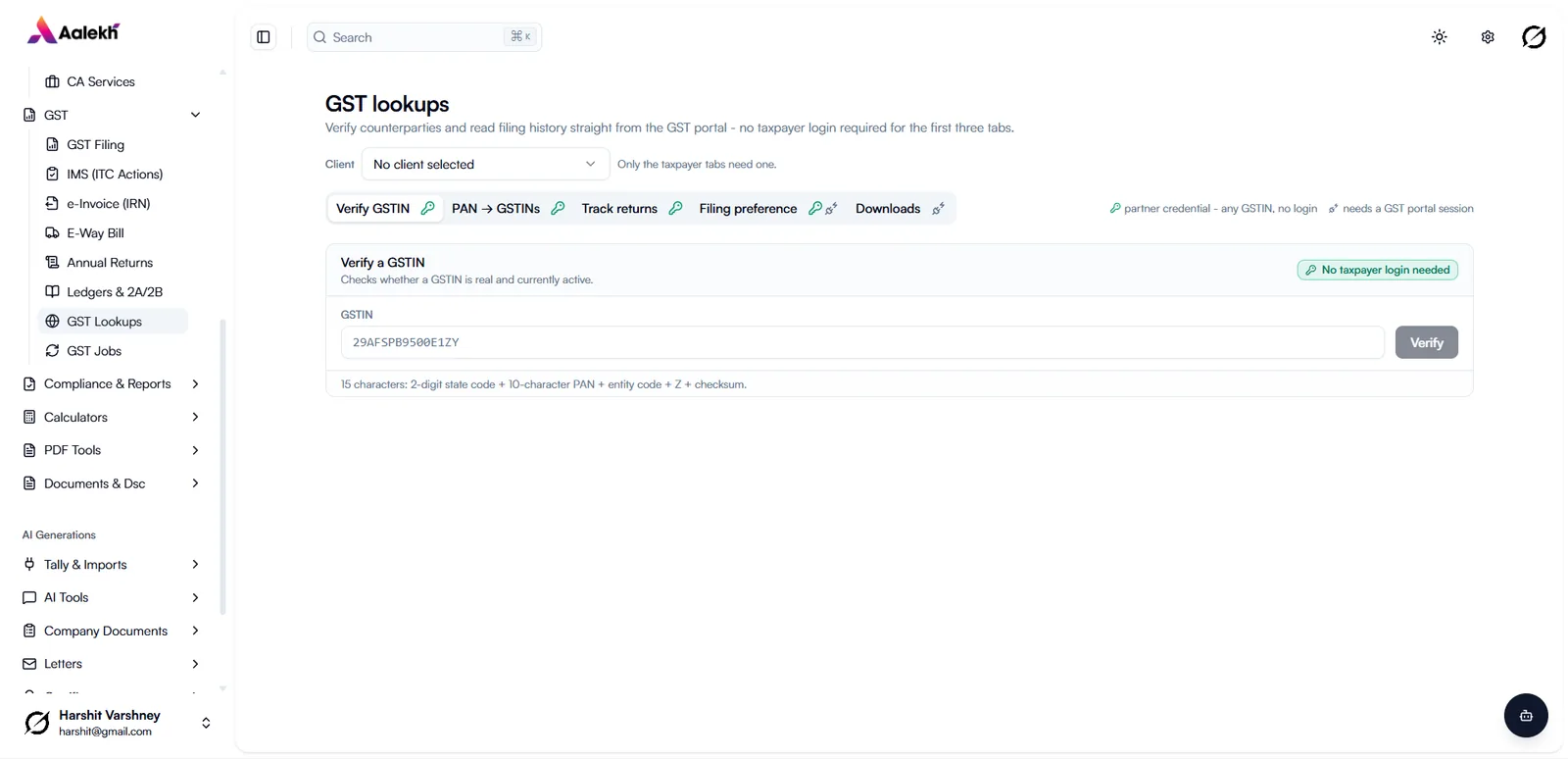Expand Compliance & Reports group

coord(112,383)
